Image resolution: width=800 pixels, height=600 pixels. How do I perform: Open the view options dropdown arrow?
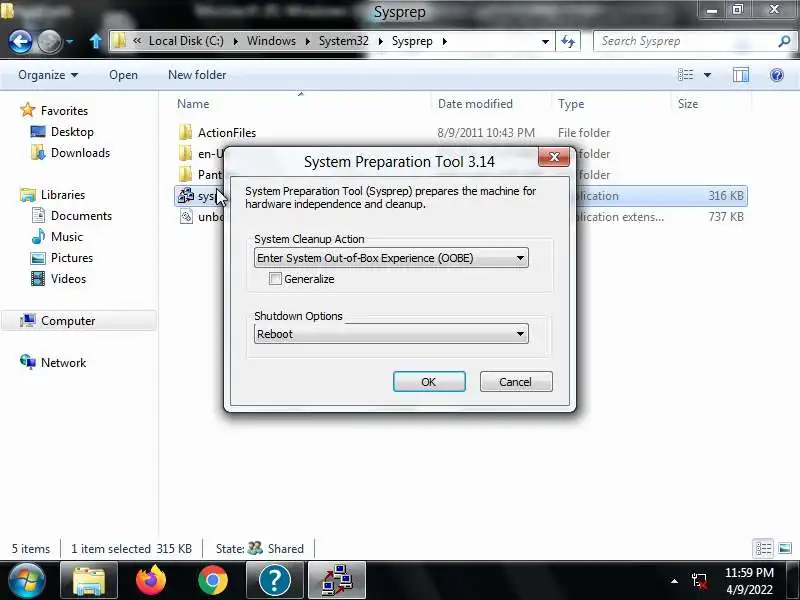pos(707,75)
